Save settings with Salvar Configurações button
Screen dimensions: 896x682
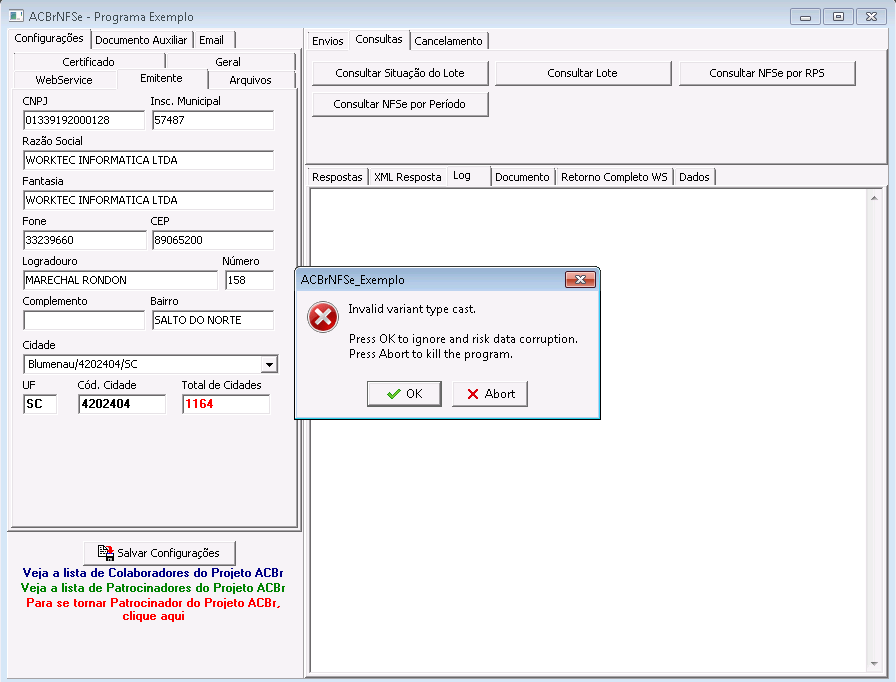coord(159,553)
